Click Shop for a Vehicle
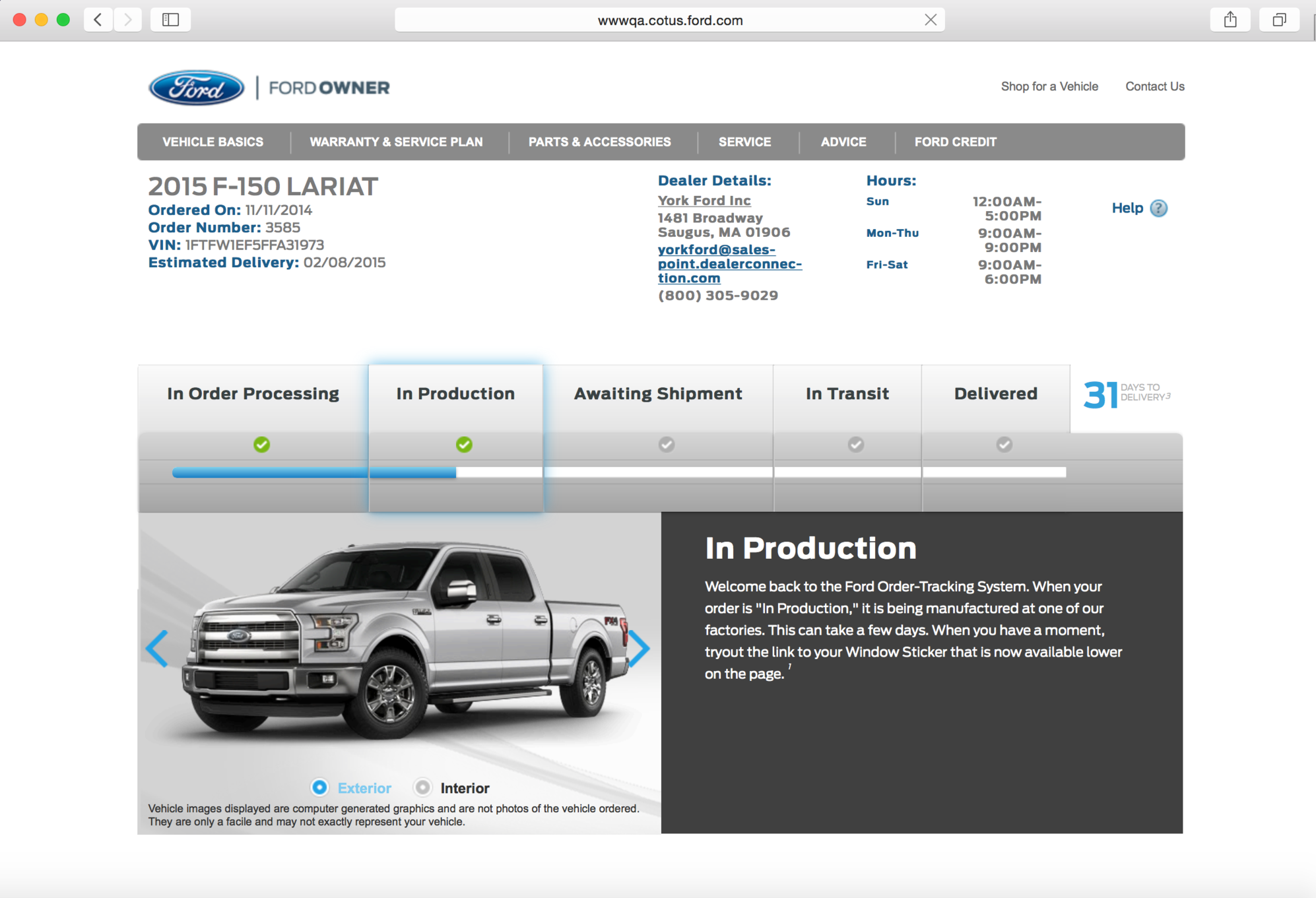The width and height of the screenshot is (1316, 898). coord(1049,86)
